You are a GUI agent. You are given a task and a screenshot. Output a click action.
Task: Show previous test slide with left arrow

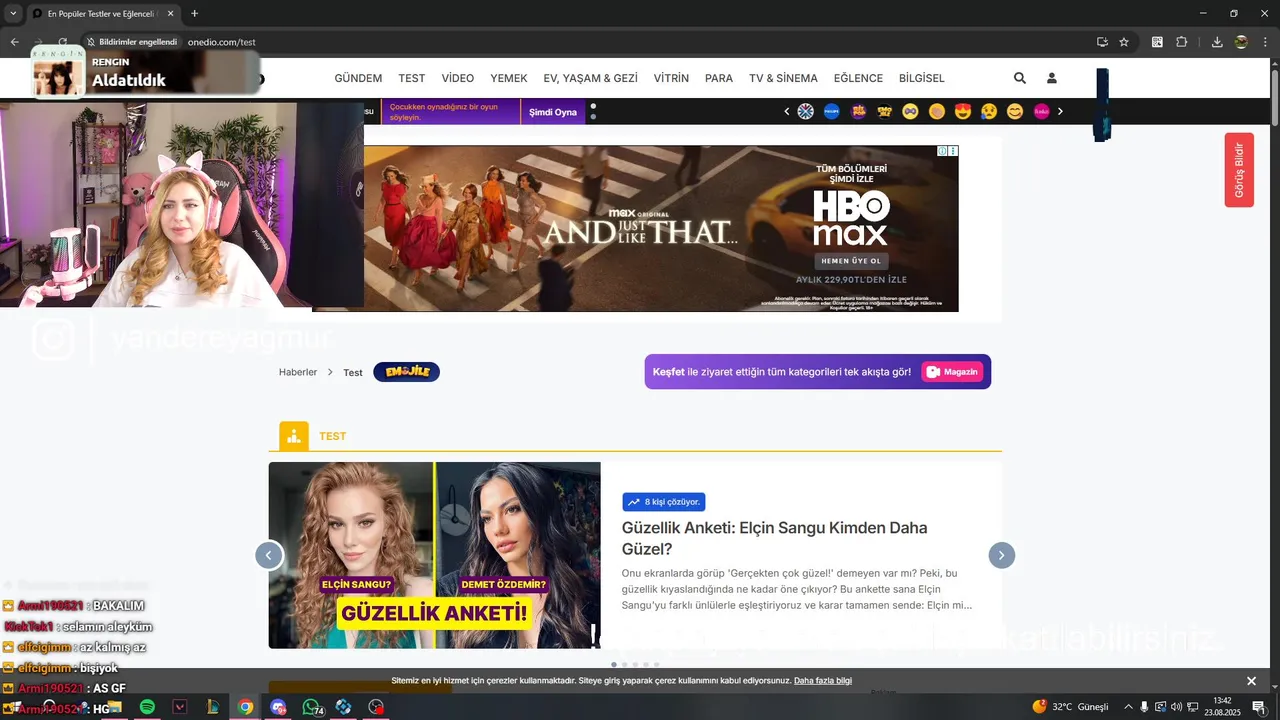[x=269, y=555]
